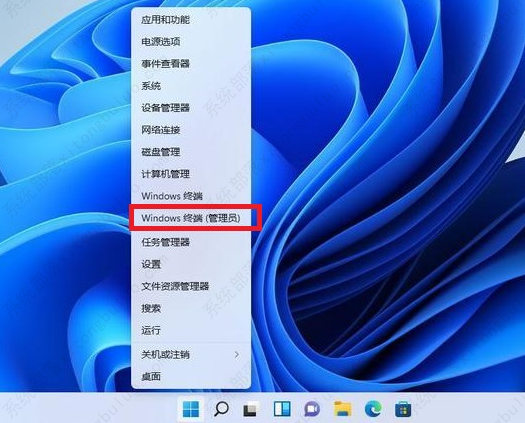Click the 关机或注销 menu entry
Viewport: 525px width, 423px height.
191,354
